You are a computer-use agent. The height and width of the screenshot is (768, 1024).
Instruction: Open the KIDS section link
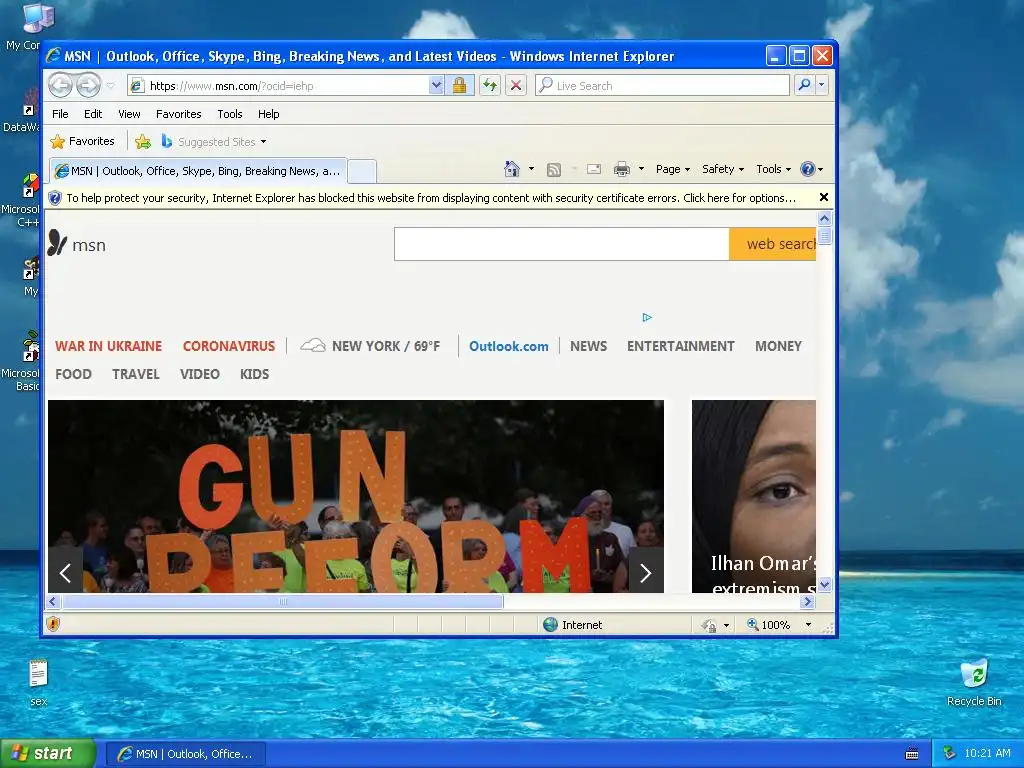(254, 374)
